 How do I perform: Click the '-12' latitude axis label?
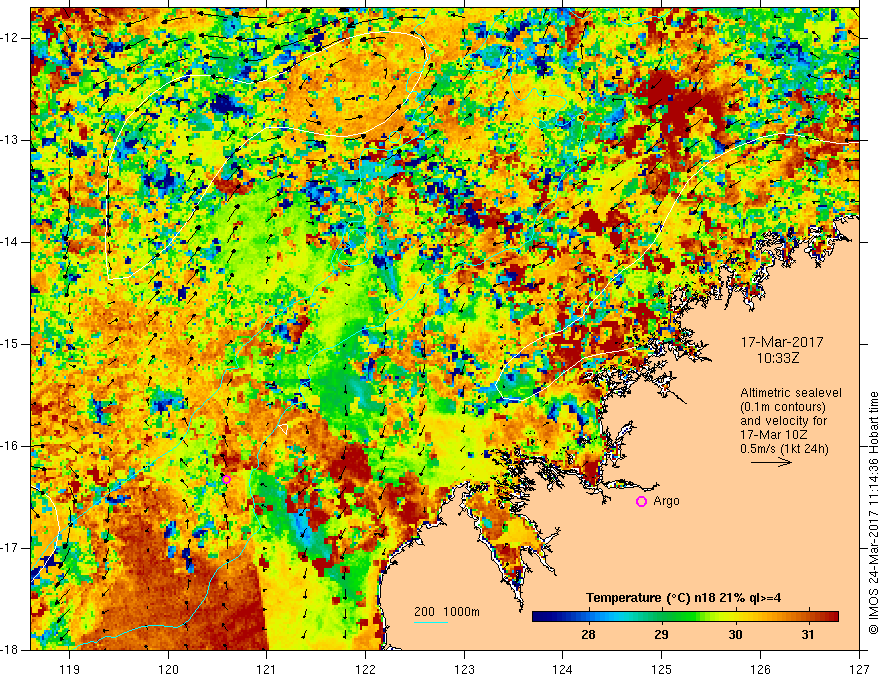pos(10,38)
